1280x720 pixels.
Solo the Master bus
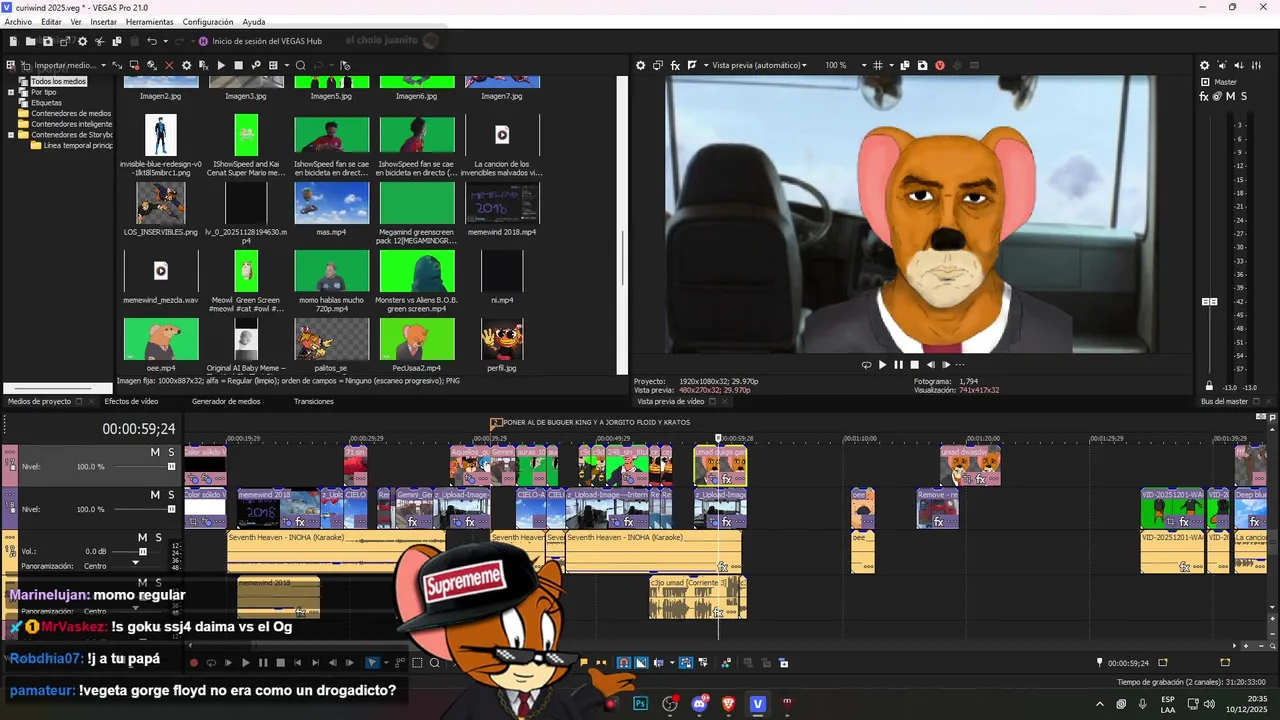(x=1244, y=97)
